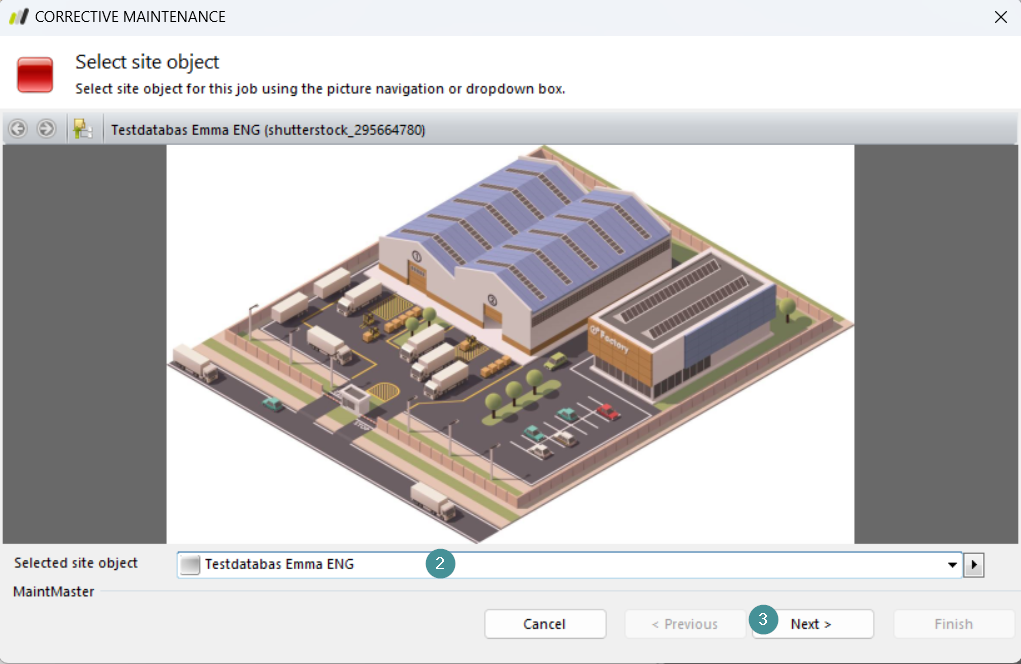Click the "MaintMaster" label
This screenshot has height=664, width=1021.
pyautogui.click(x=54, y=592)
